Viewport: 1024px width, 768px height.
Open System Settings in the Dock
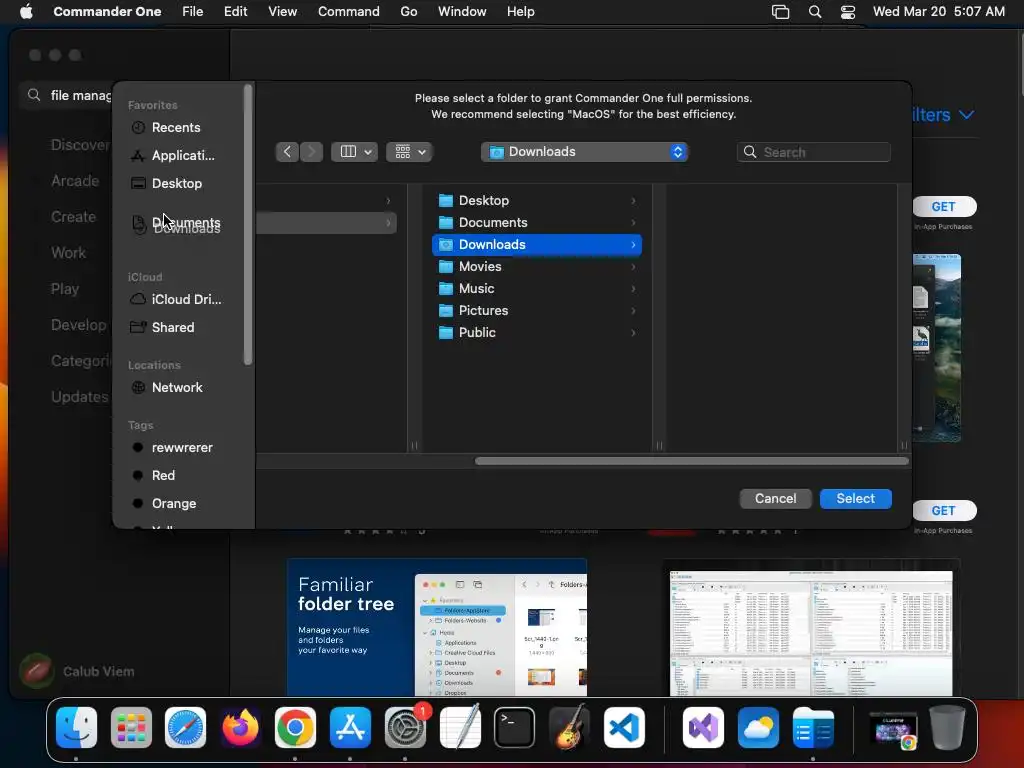[x=405, y=727]
